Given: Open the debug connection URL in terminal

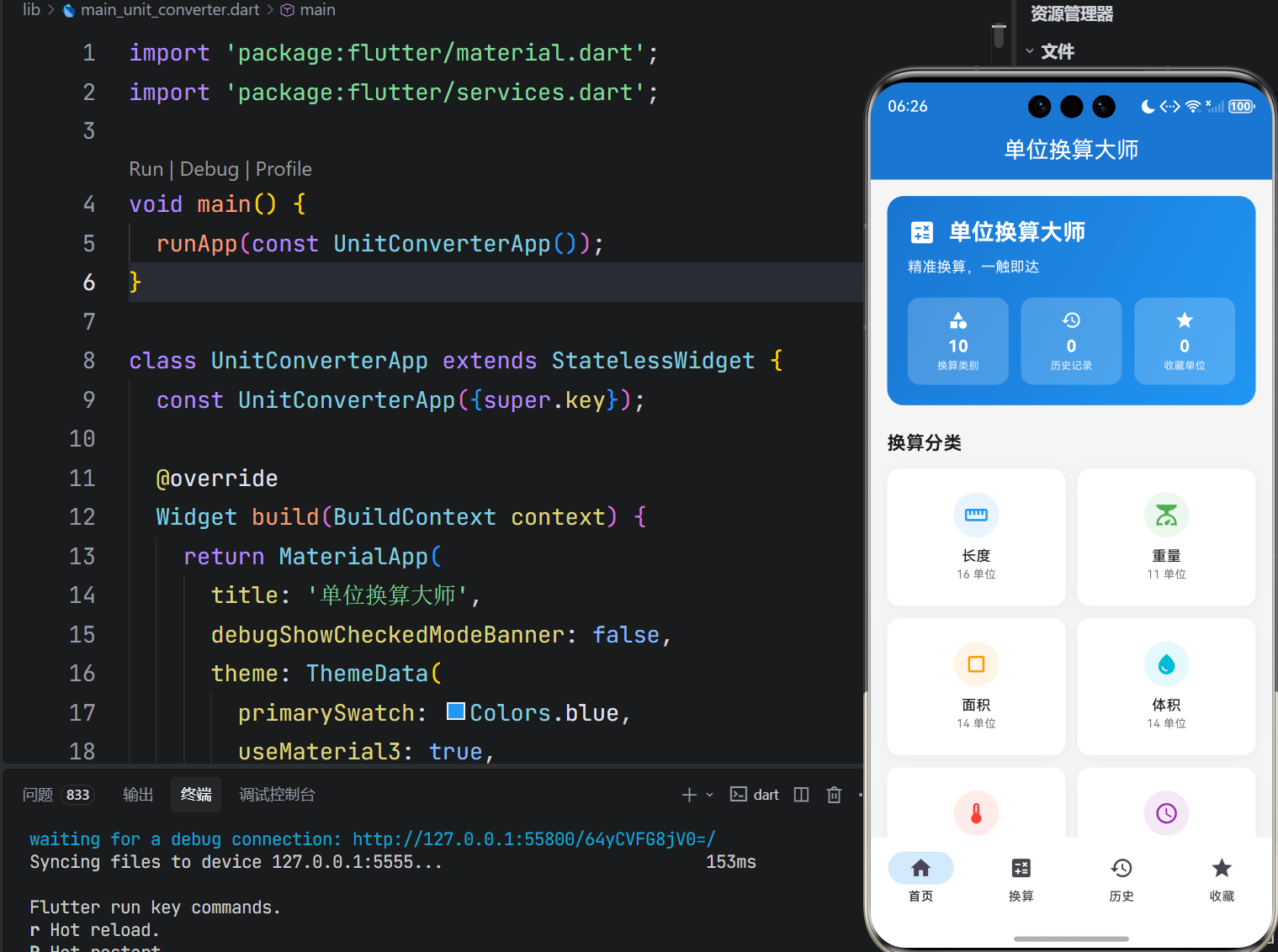Looking at the screenshot, I should tap(534, 839).
